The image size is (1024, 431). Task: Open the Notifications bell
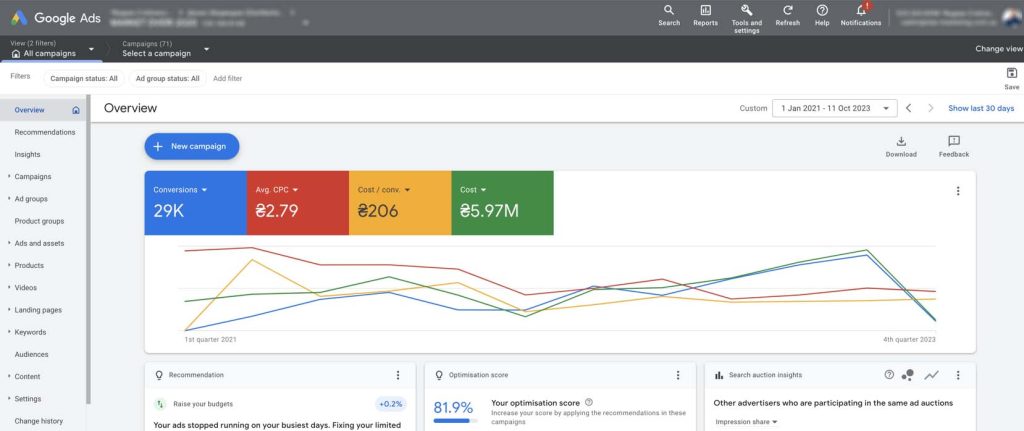click(x=861, y=11)
